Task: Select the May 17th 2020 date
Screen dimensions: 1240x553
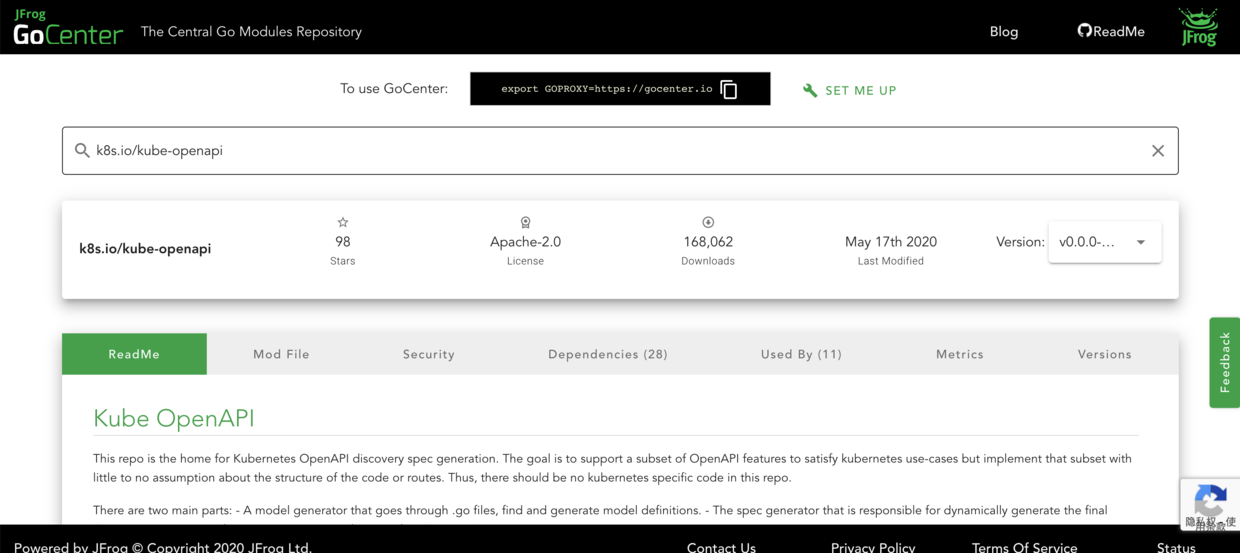Action: pos(891,242)
